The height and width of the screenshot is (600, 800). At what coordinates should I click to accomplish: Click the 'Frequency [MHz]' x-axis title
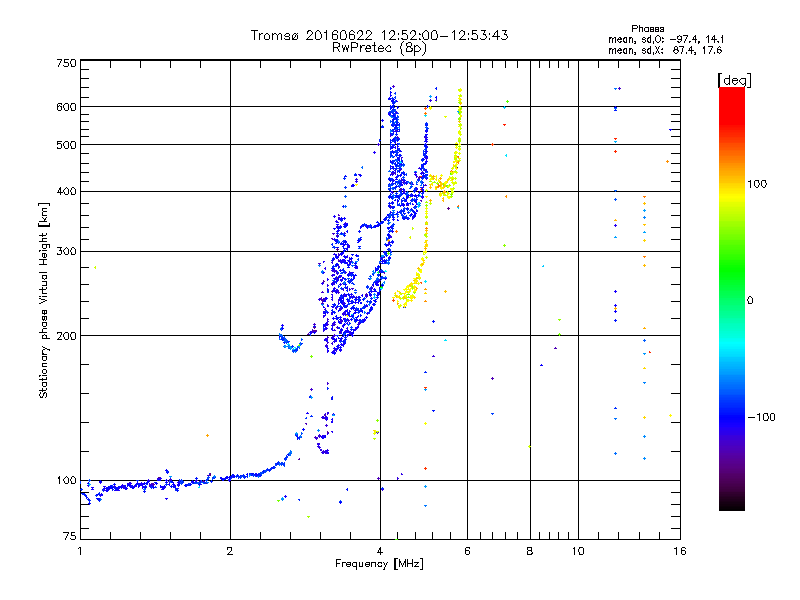pyautogui.click(x=379, y=564)
